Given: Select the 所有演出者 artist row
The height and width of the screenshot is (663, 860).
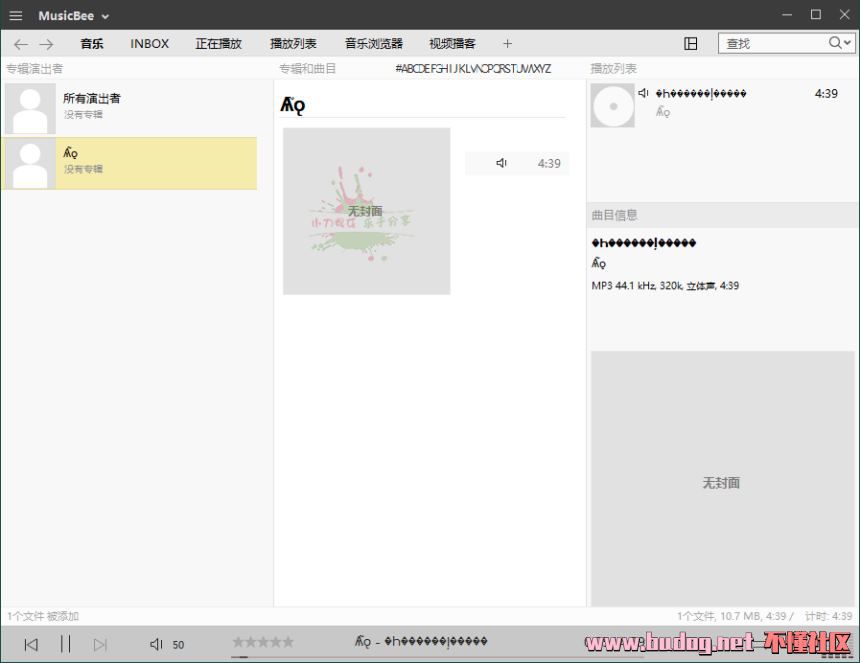Looking at the screenshot, I should click(129, 109).
